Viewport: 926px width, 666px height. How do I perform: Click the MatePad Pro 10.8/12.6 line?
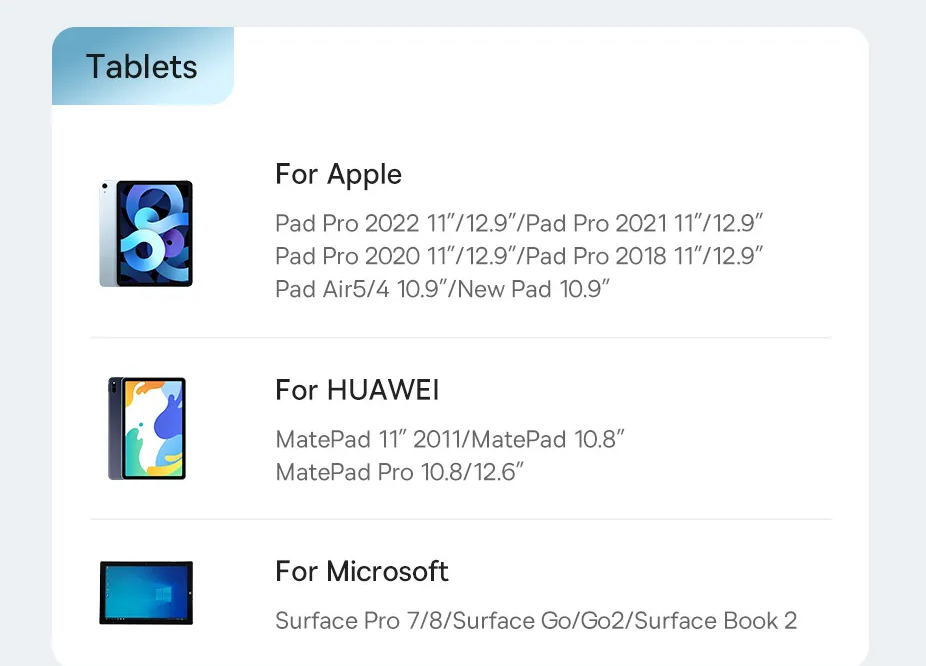[400, 472]
